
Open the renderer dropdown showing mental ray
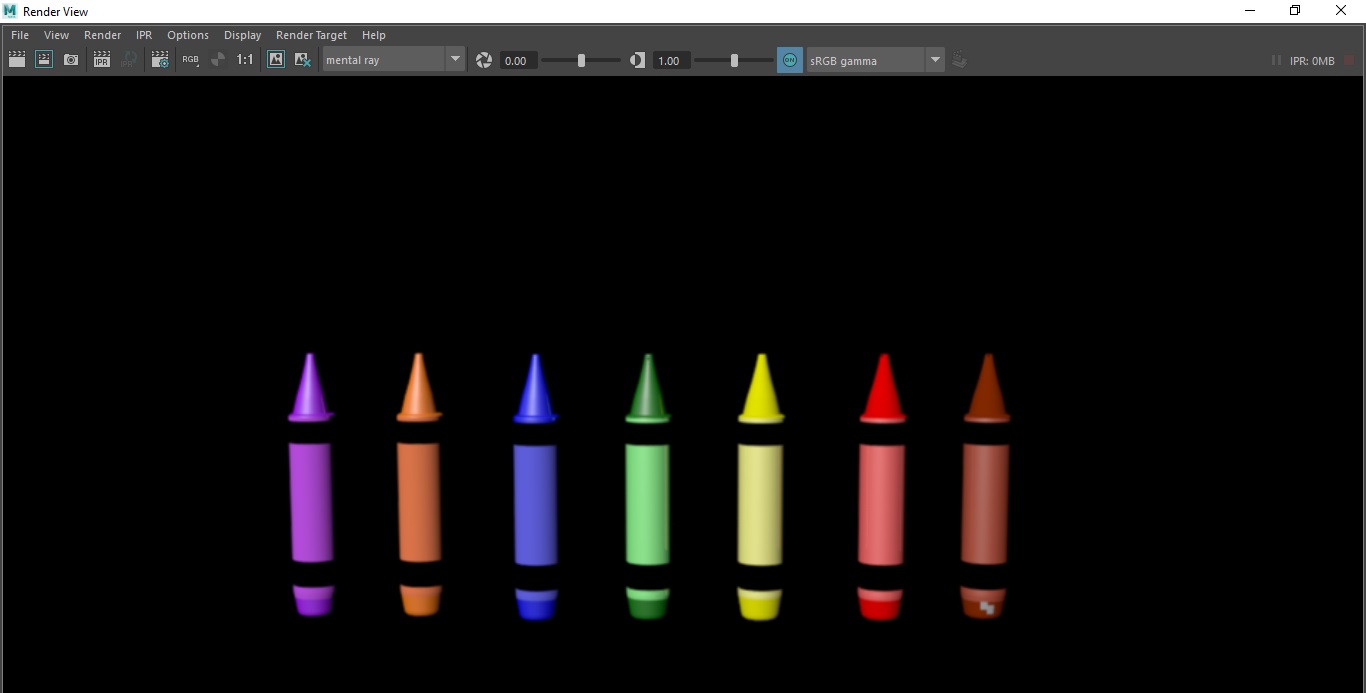coord(455,59)
